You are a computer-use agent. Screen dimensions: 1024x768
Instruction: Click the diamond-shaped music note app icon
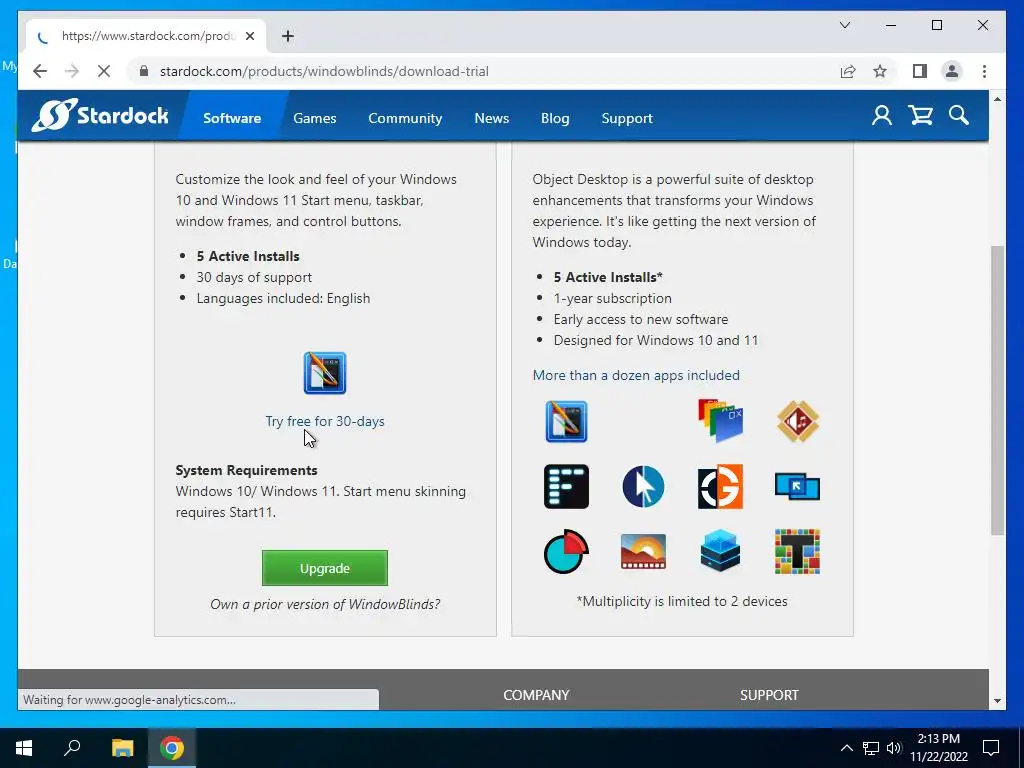(x=797, y=421)
